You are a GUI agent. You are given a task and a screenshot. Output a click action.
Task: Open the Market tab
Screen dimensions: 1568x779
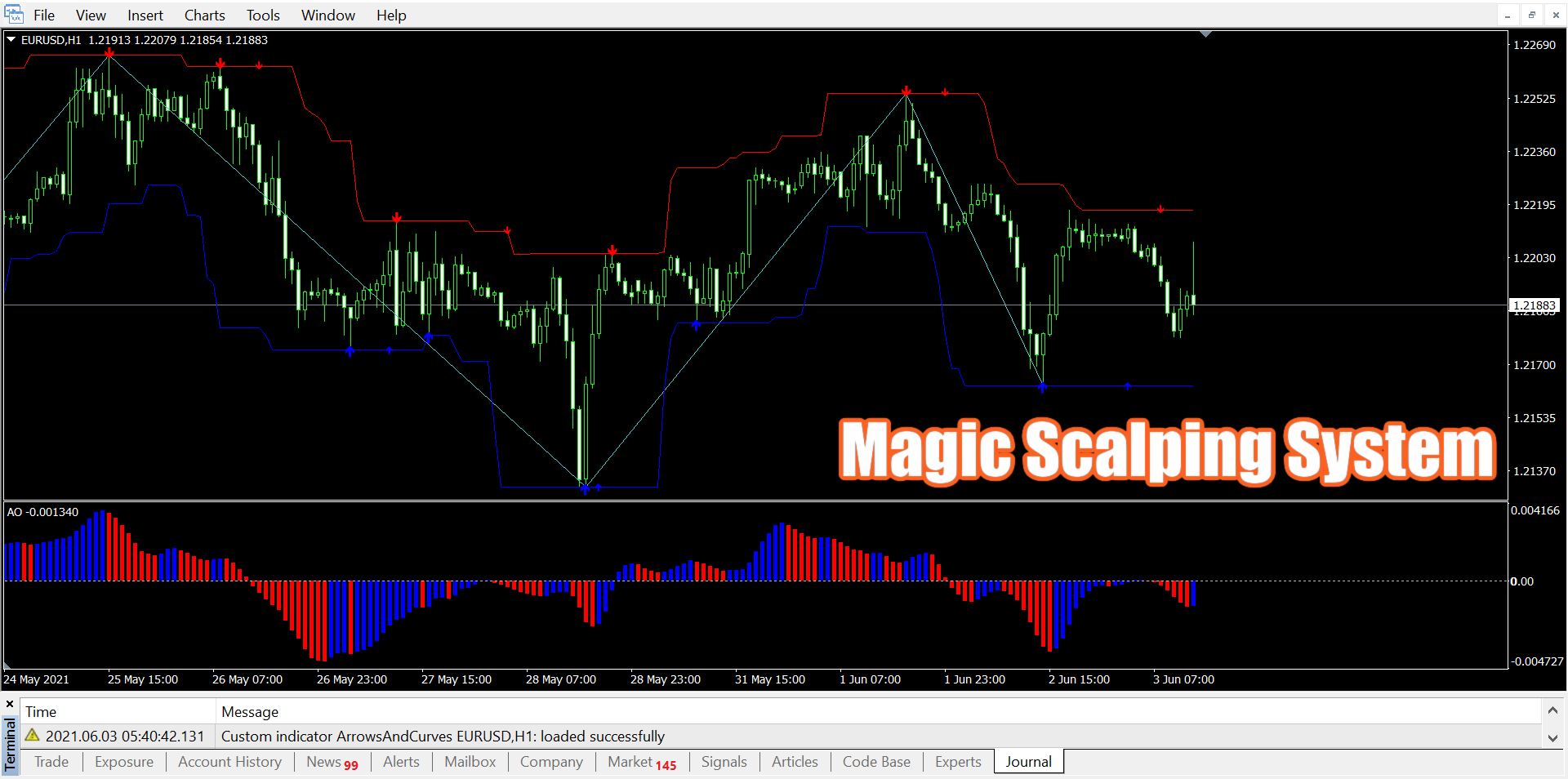coord(641,762)
